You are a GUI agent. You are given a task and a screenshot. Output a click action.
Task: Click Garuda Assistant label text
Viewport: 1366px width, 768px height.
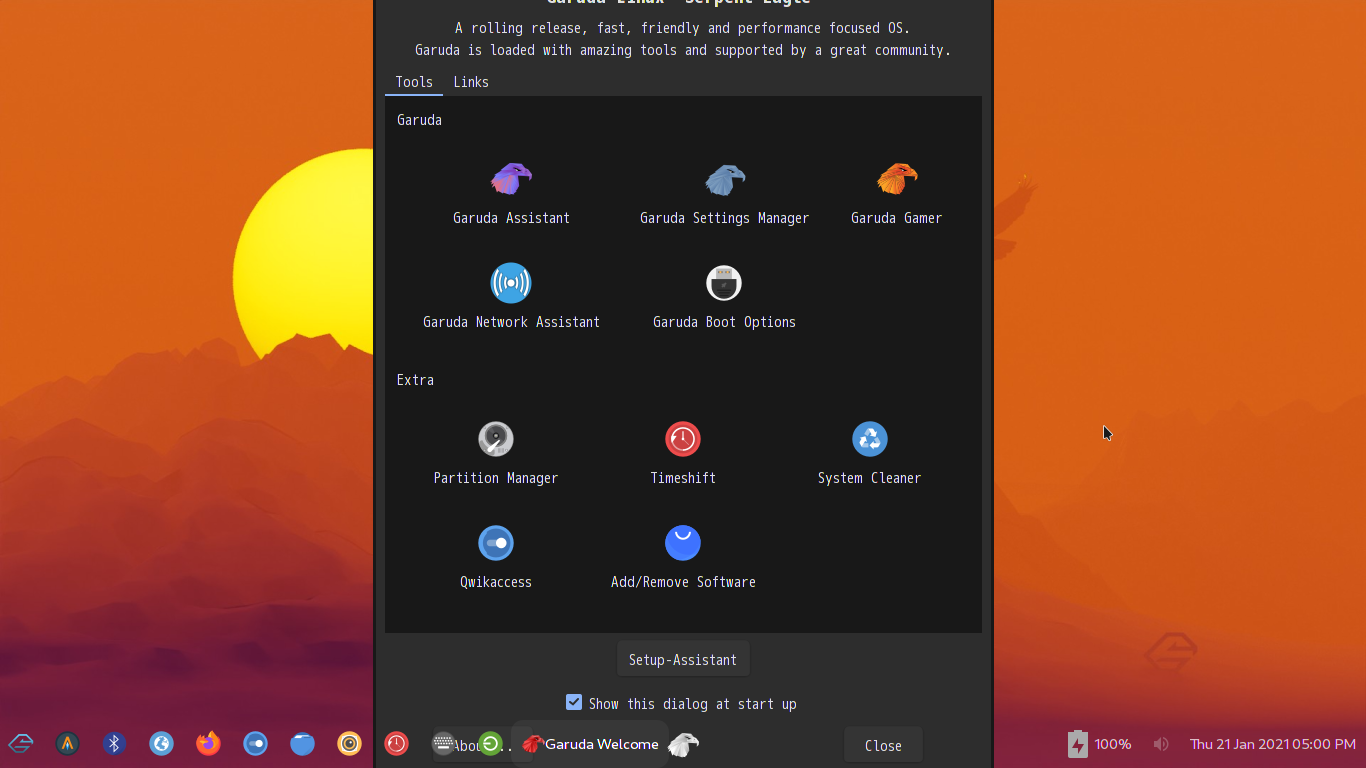(511, 218)
